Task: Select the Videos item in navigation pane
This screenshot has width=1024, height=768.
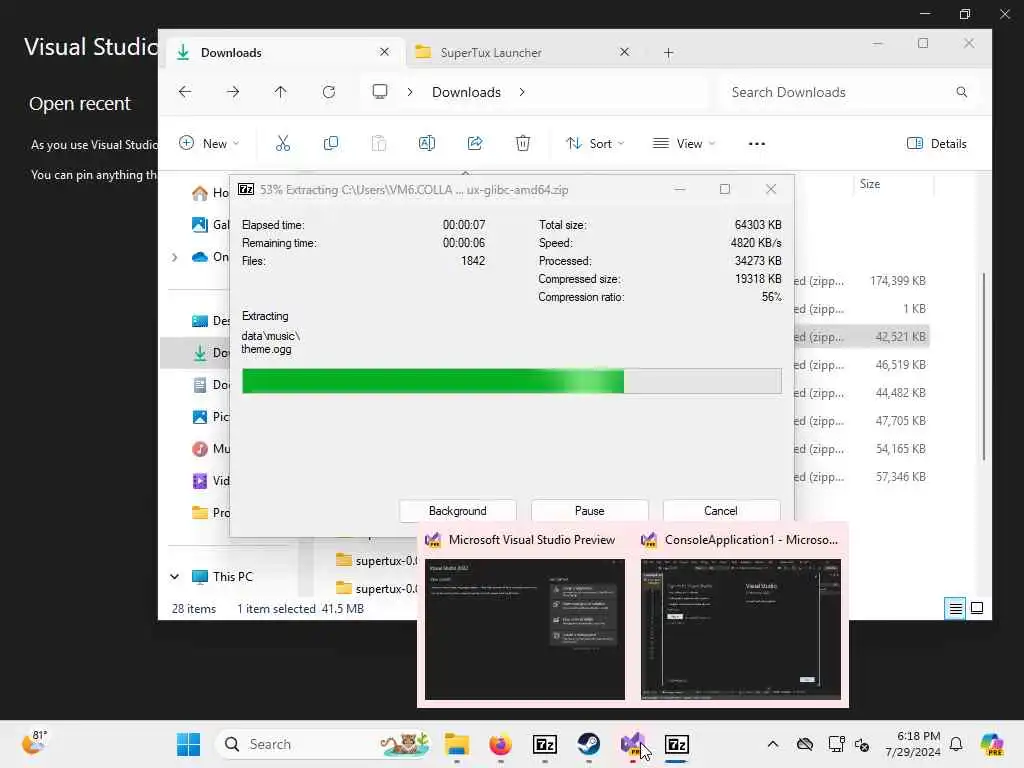Action: coord(210,481)
